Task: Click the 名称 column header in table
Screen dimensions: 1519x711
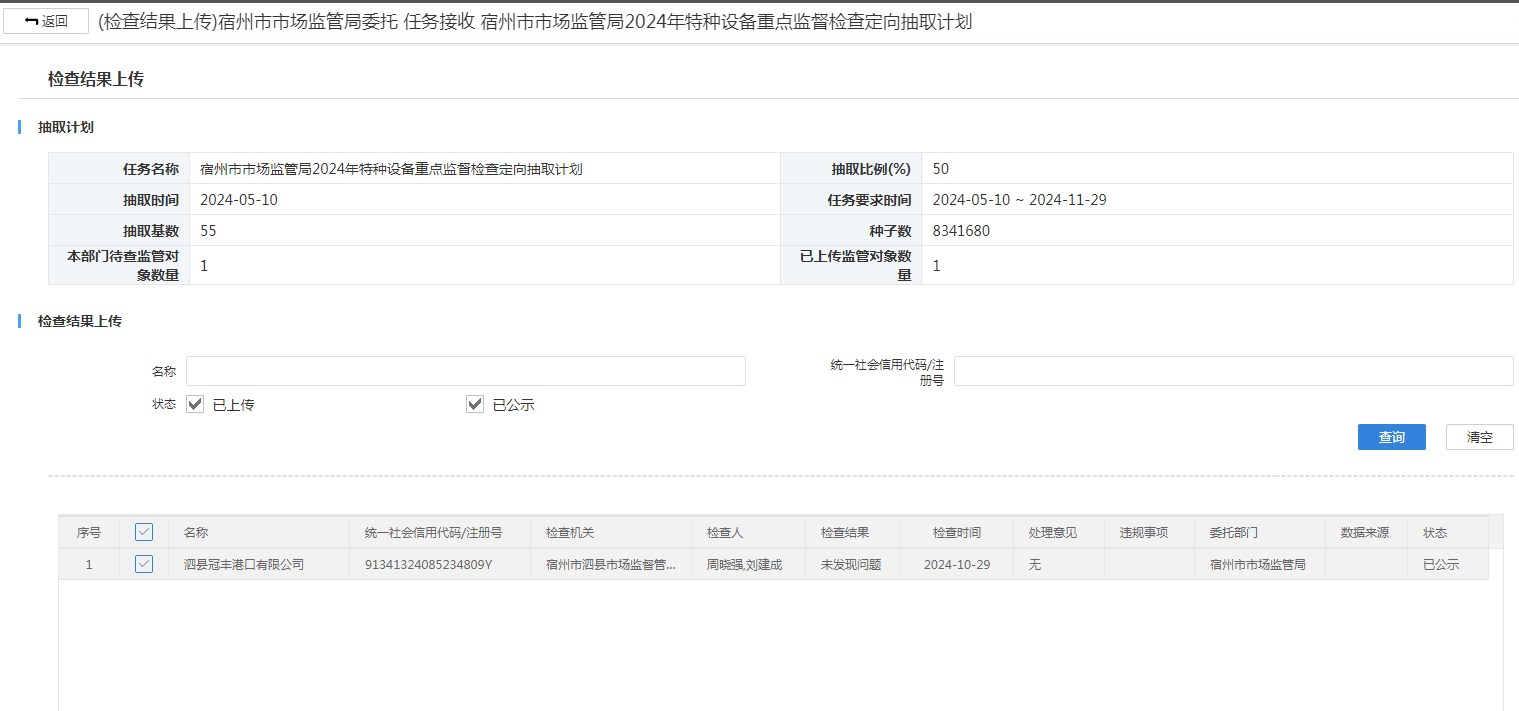Action: pyautogui.click(x=259, y=533)
